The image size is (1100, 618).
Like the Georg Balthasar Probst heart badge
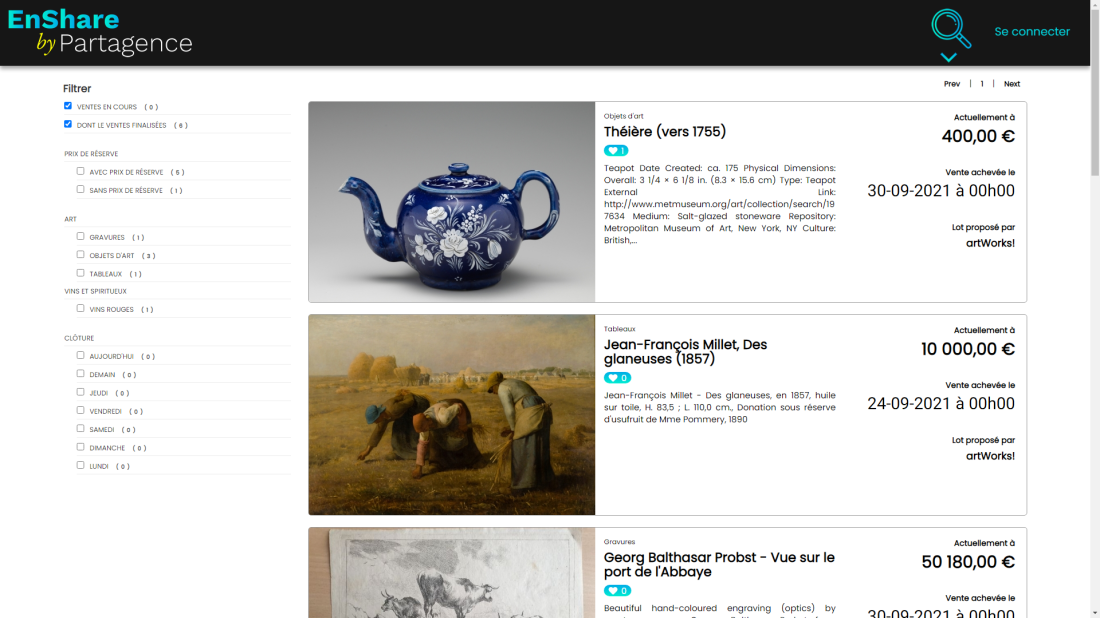point(617,591)
